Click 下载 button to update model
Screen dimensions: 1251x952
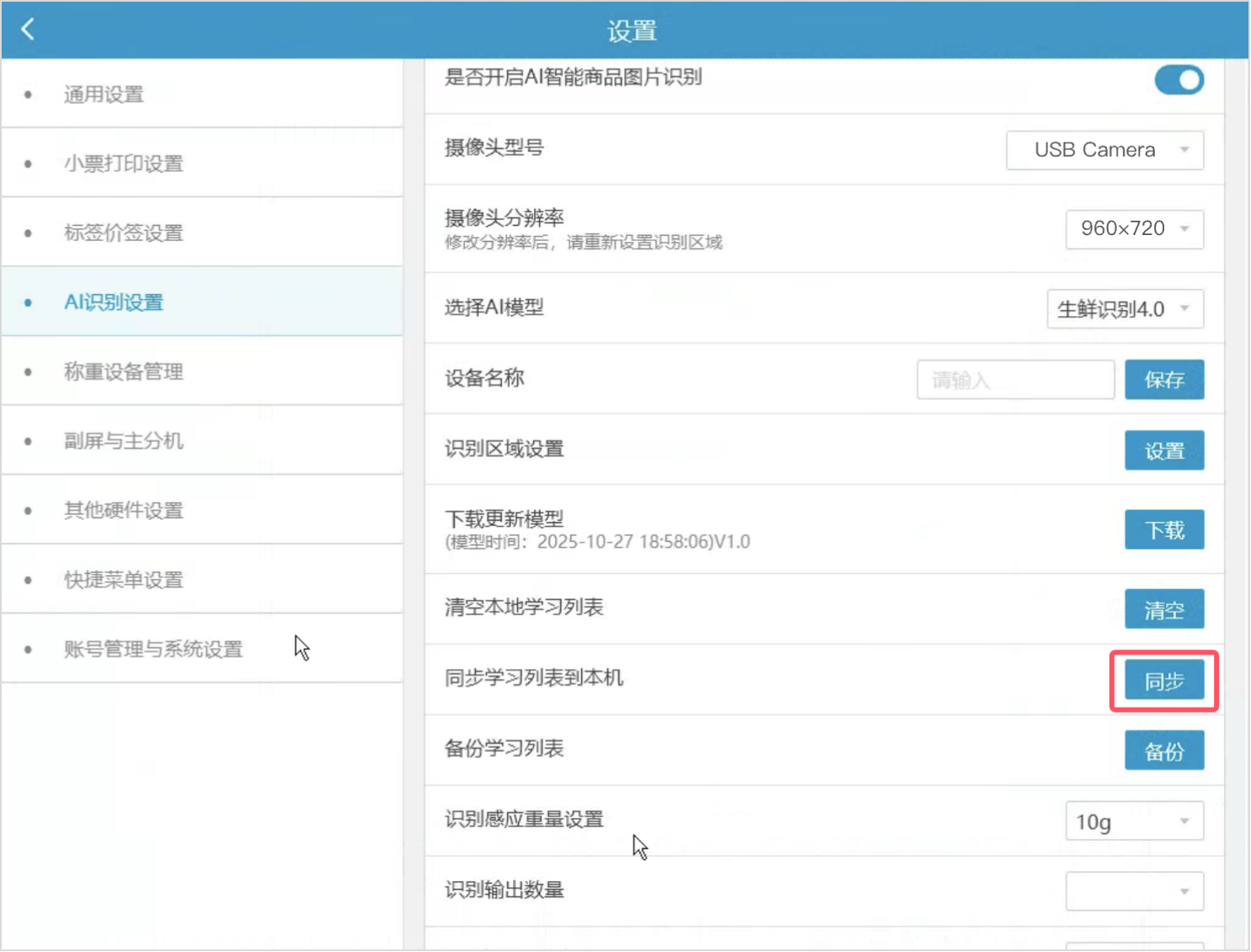click(x=1164, y=530)
